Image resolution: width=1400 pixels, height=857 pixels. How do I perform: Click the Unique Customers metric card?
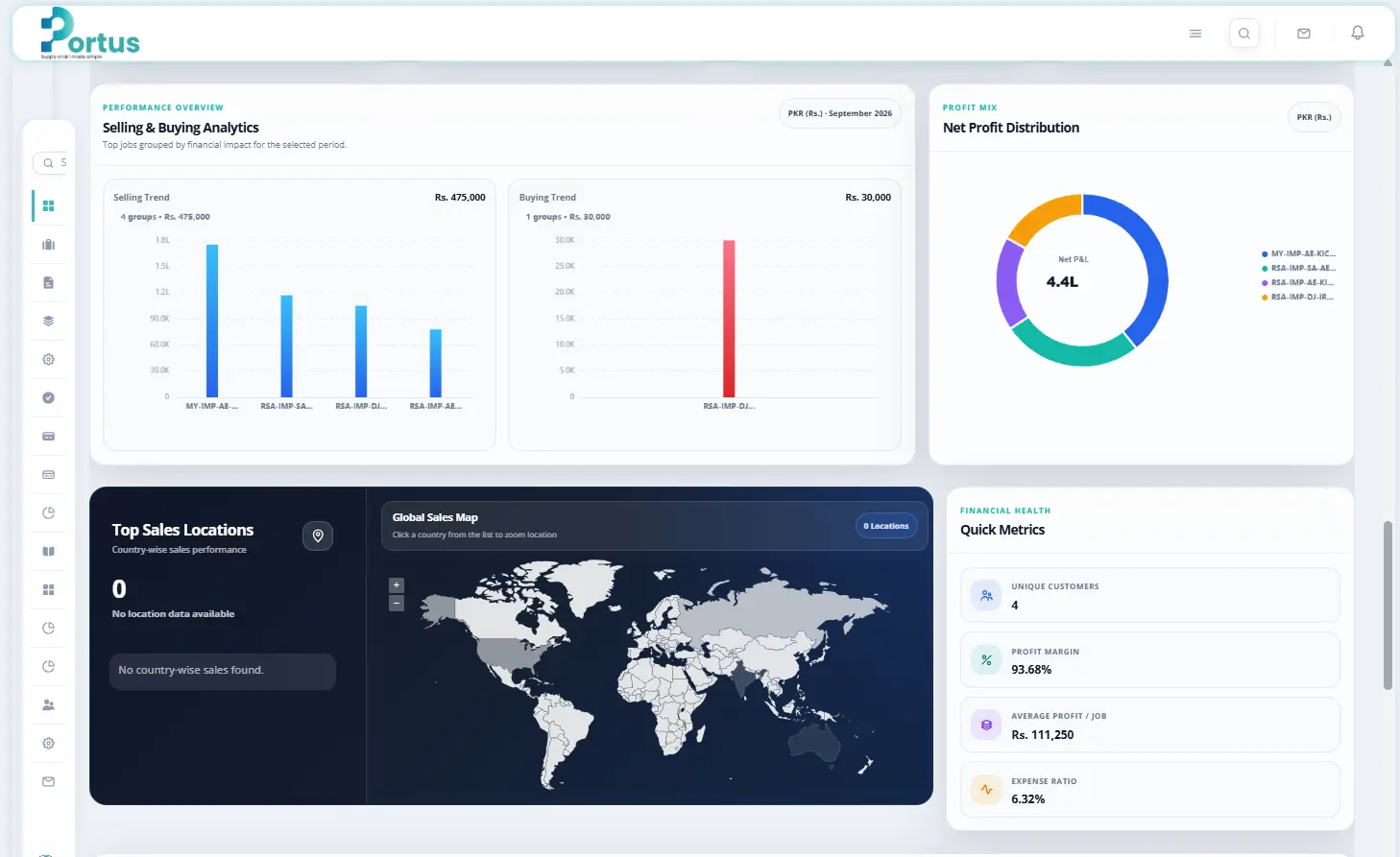click(1150, 595)
